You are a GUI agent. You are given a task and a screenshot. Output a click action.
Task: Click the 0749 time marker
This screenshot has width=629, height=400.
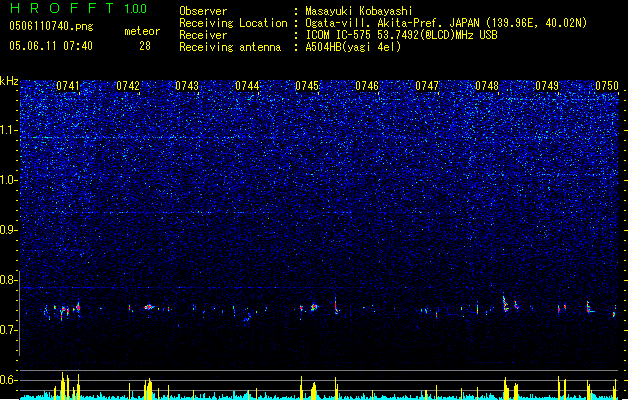[547, 86]
